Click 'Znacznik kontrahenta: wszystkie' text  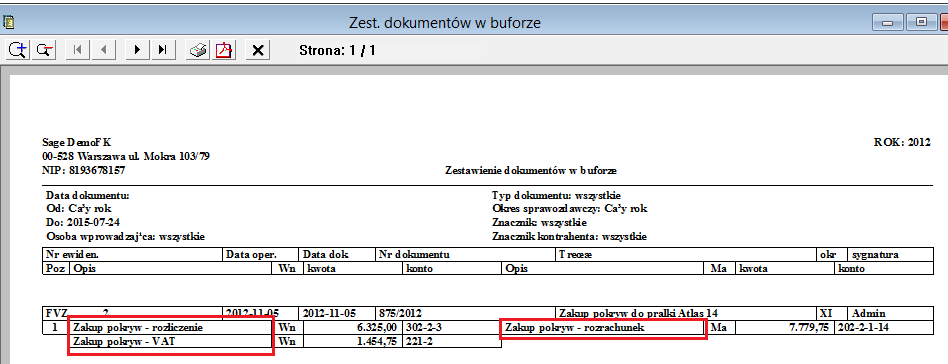570,236
